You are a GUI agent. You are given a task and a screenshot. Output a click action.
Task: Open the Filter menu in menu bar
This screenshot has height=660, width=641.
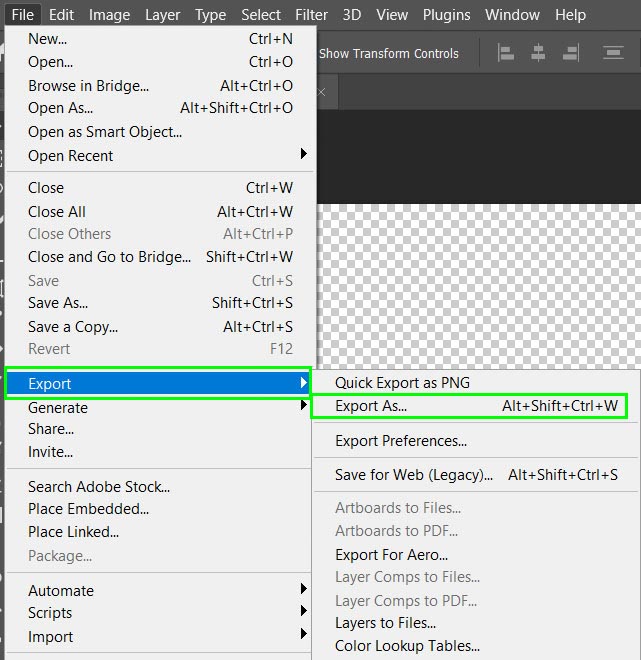tap(311, 15)
